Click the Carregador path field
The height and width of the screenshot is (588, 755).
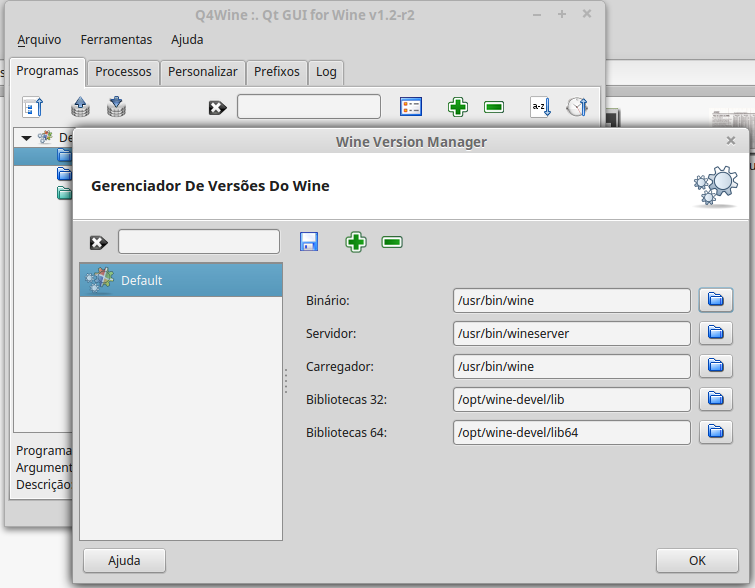(572, 366)
